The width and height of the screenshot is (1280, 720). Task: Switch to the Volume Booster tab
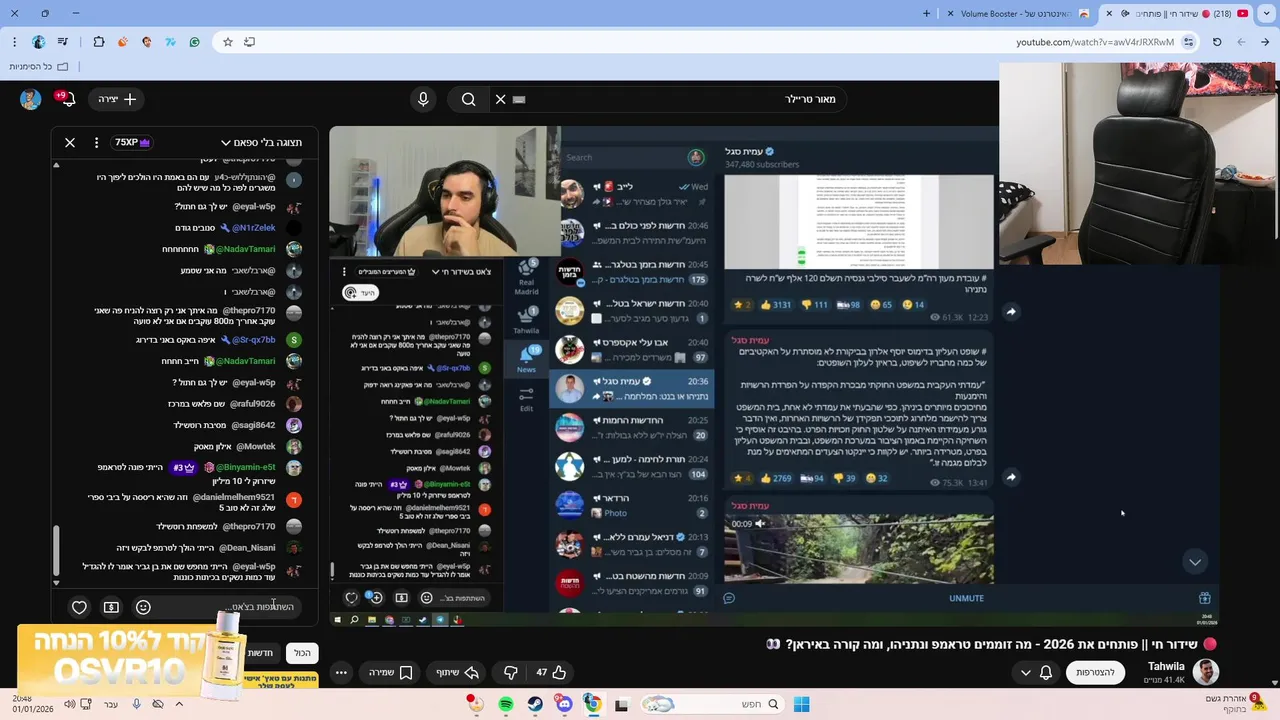[x=1020, y=14]
